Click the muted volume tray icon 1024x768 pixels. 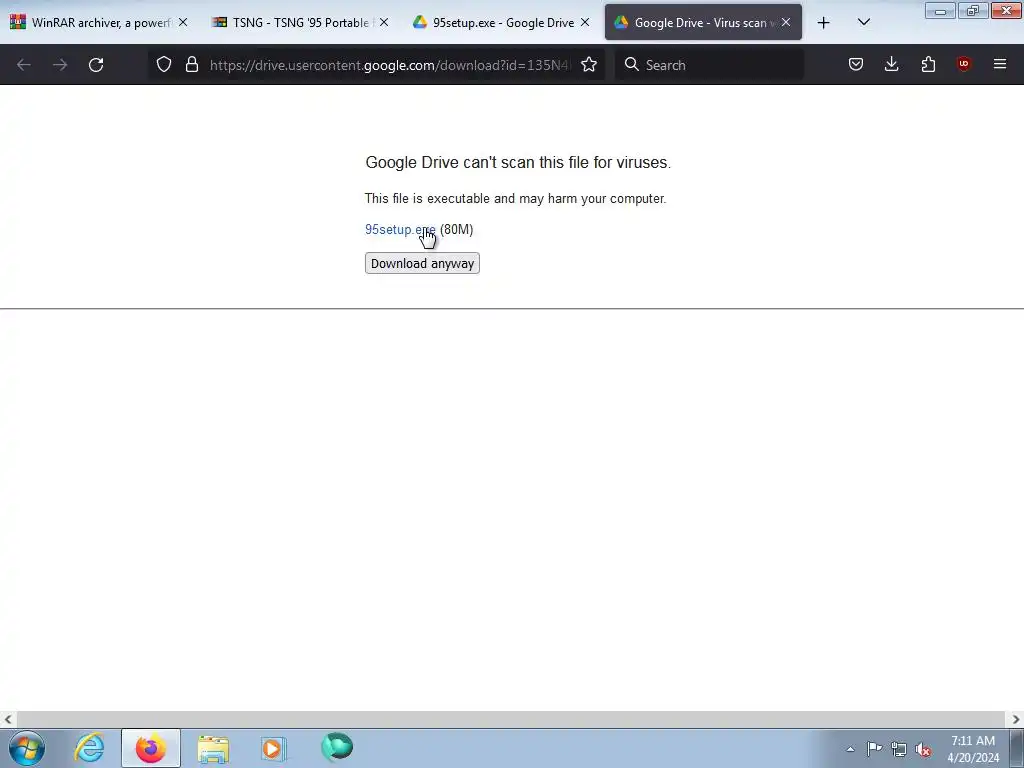pos(923,750)
